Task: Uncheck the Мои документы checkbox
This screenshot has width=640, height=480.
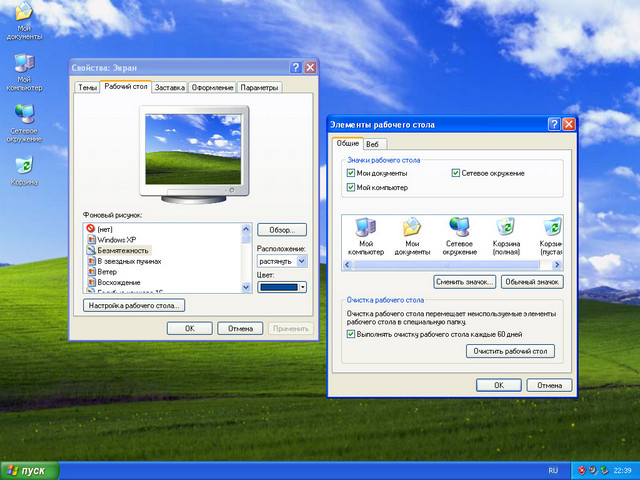Action: [x=350, y=173]
